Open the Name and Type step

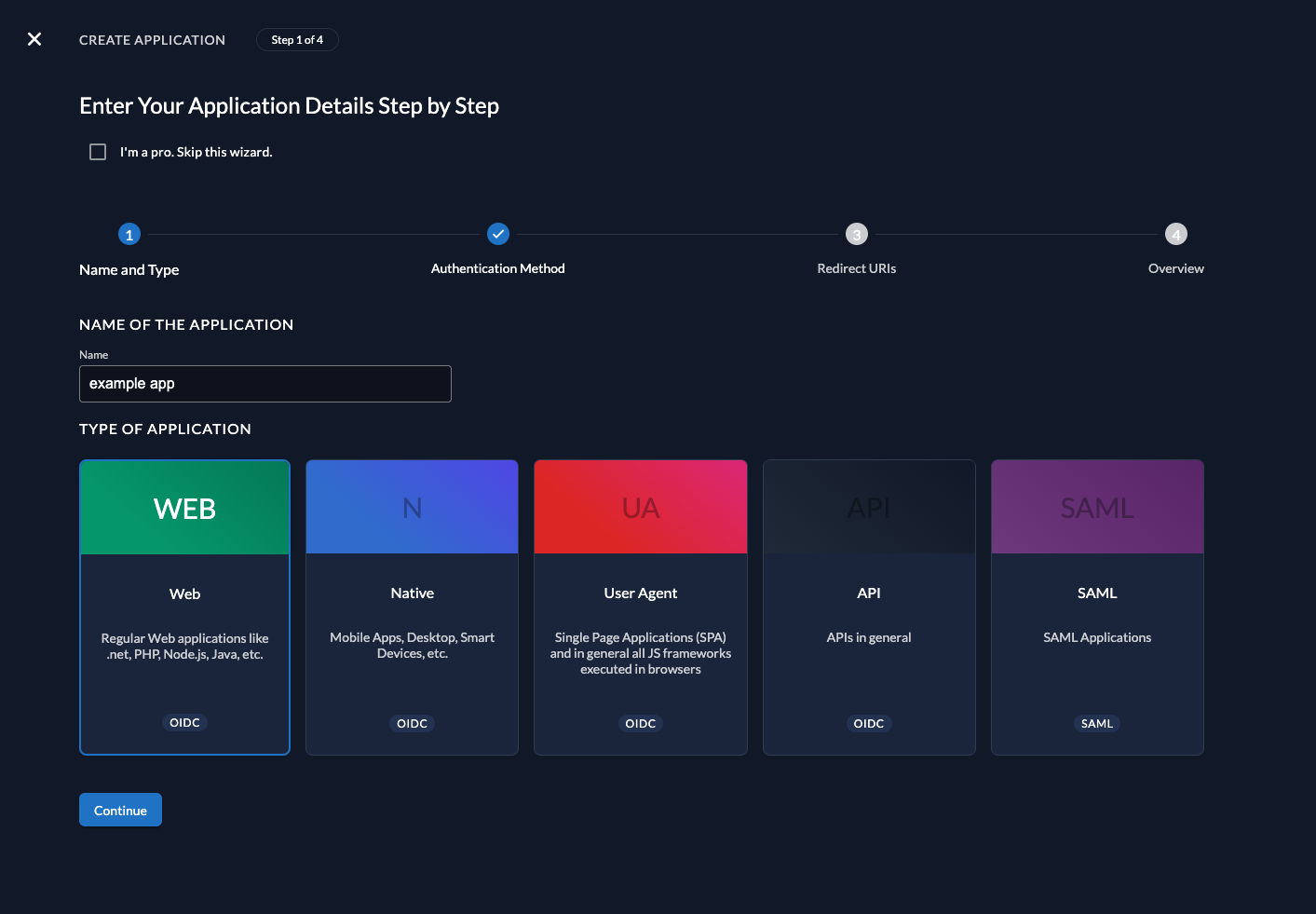(x=129, y=234)
